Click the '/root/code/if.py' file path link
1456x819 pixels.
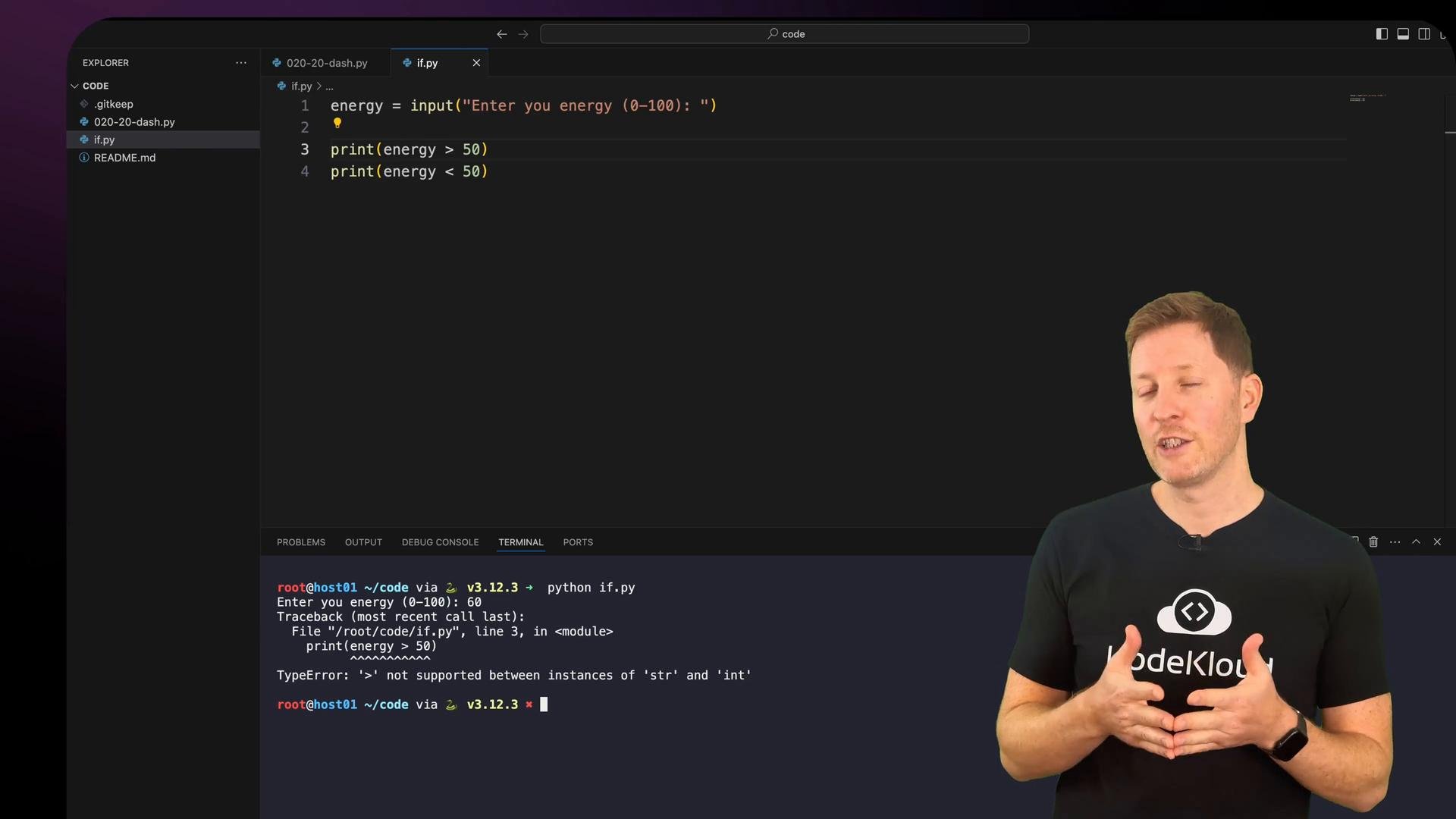(394, 632)
